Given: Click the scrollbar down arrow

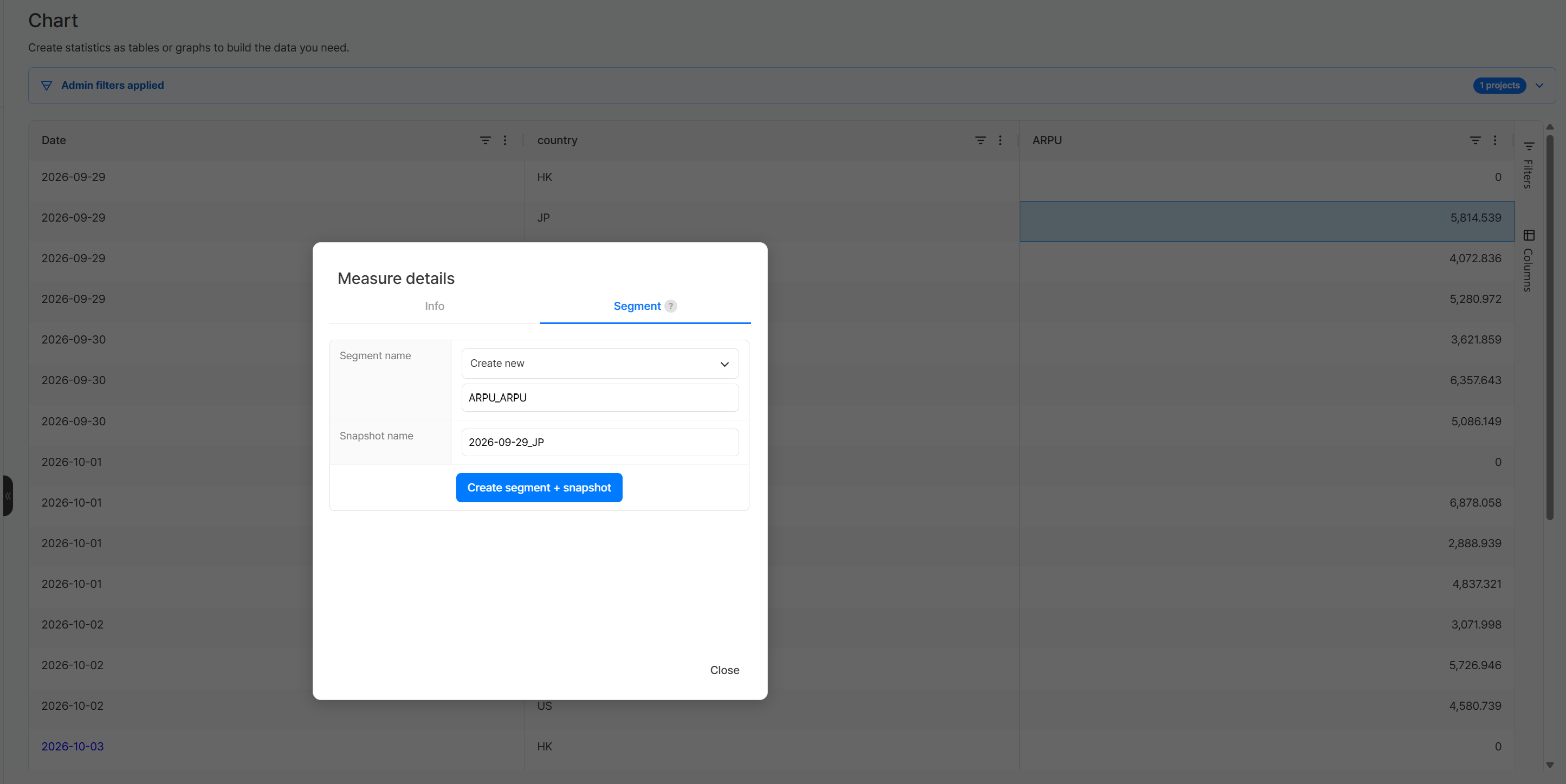Looking at the screenshot, I should (1550, 765).
